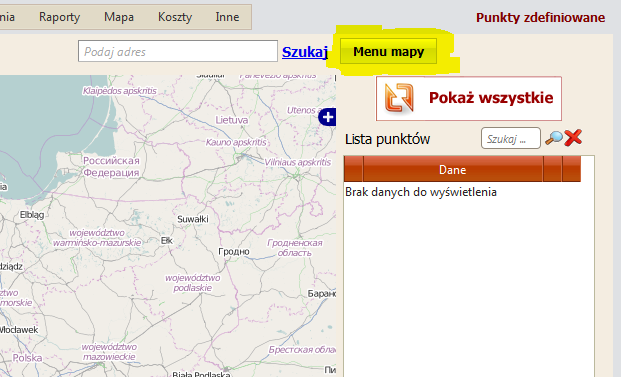The height and width of the screenshot is (377, 621).
Task: Click Suwałki on the map
Action: click(192, 219)
